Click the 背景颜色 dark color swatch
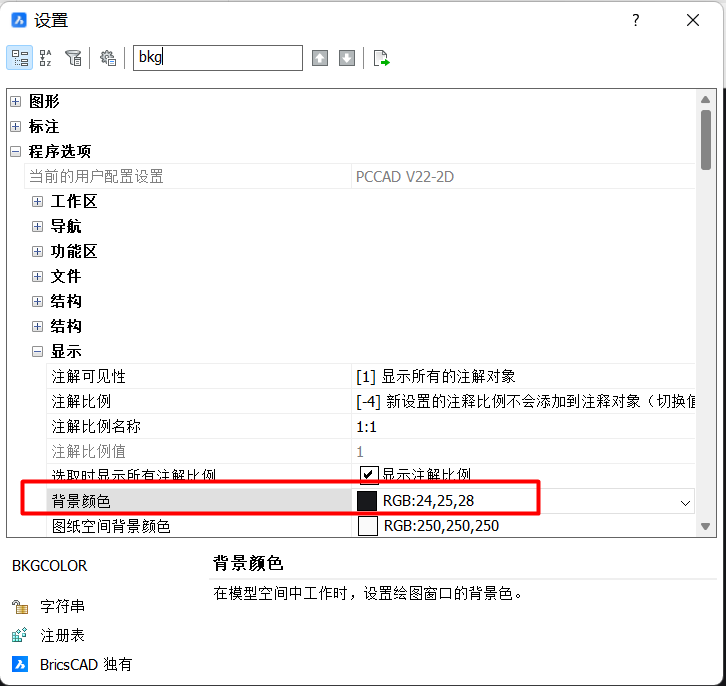Screen dimensions: 726x686 367,500
